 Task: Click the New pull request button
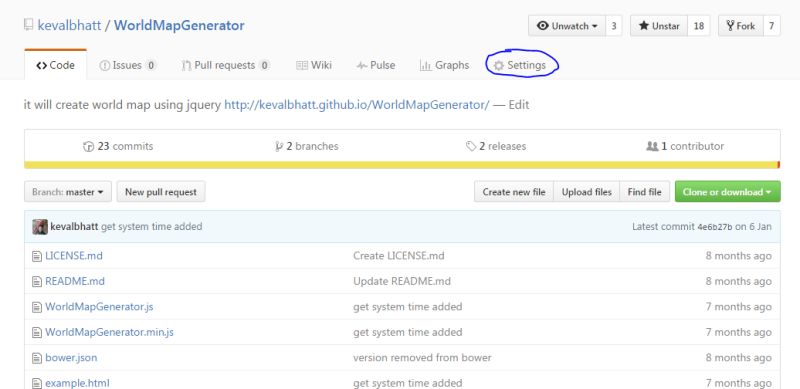161,192
